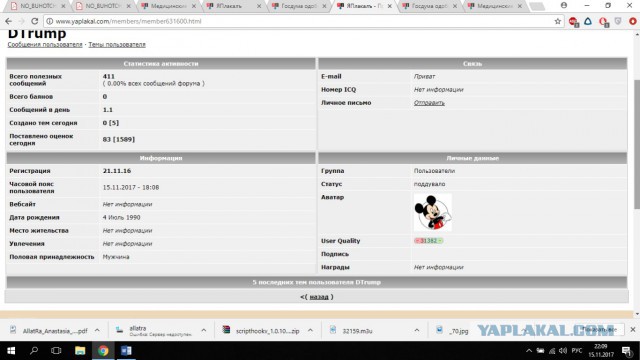
Task: Open 'Сообщения пользователя' link
Action: [x=45, y=44]
